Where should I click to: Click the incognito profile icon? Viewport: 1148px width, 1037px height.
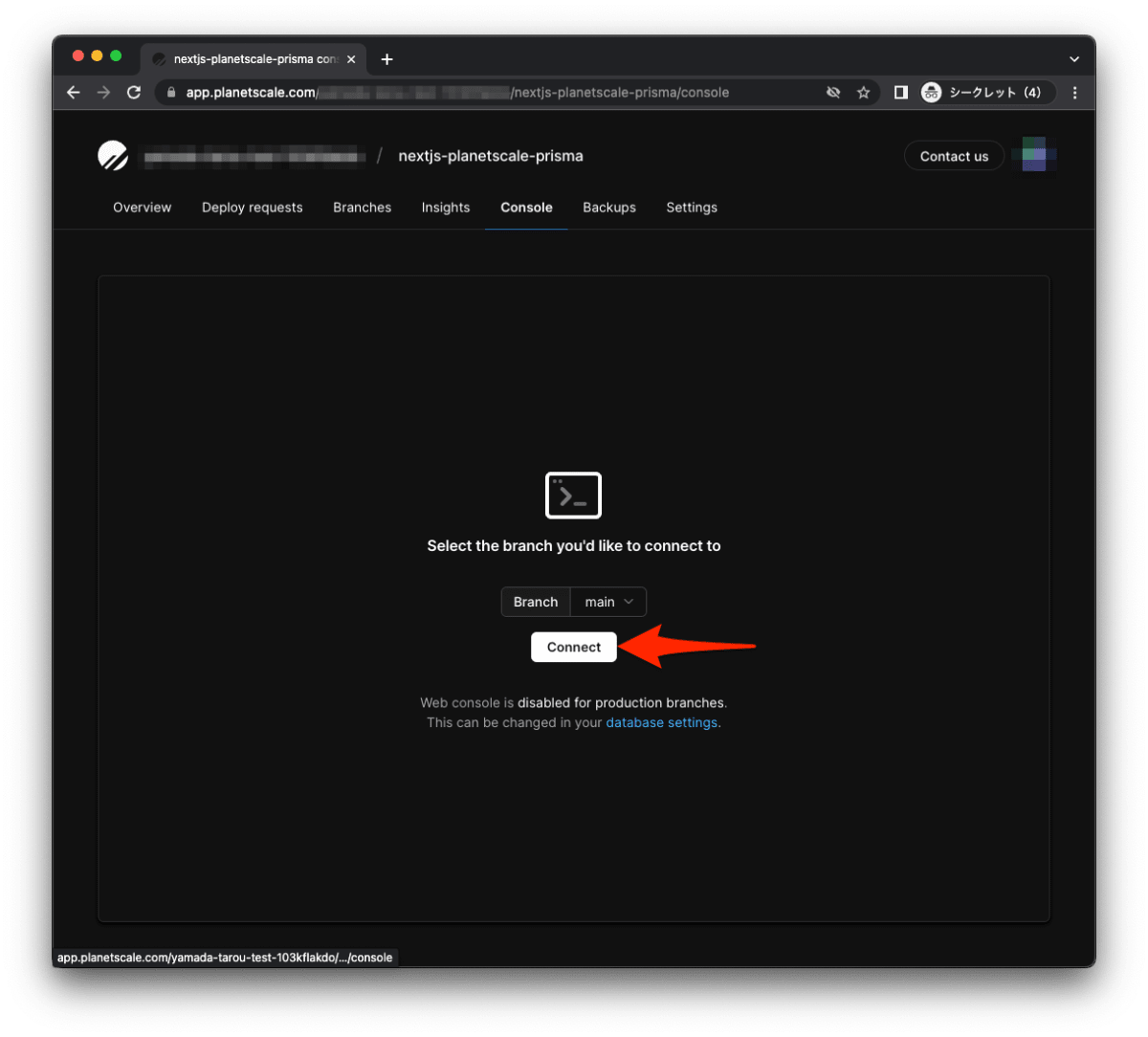click(931, 92)
